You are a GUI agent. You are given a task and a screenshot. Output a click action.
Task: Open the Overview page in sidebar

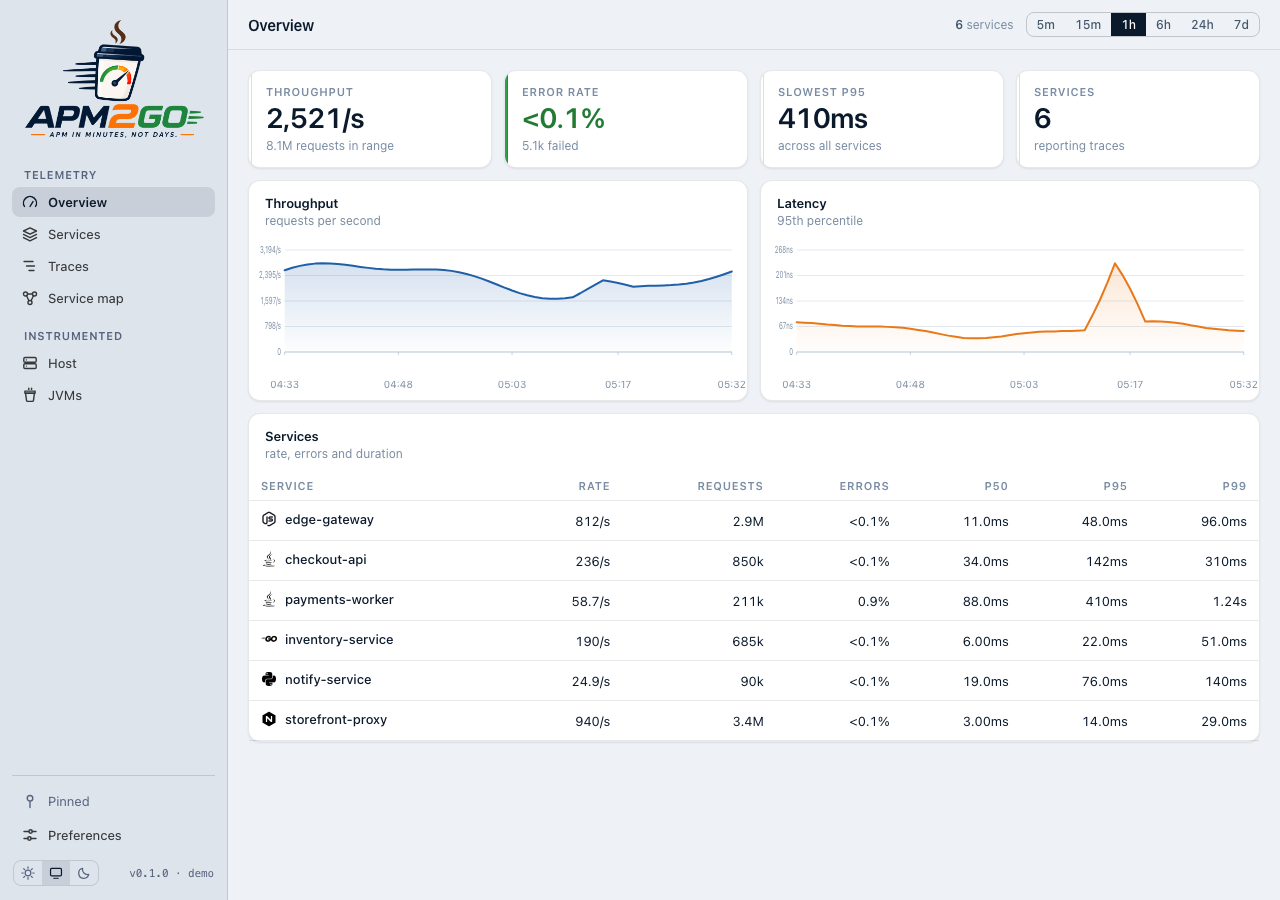[113, 202]
